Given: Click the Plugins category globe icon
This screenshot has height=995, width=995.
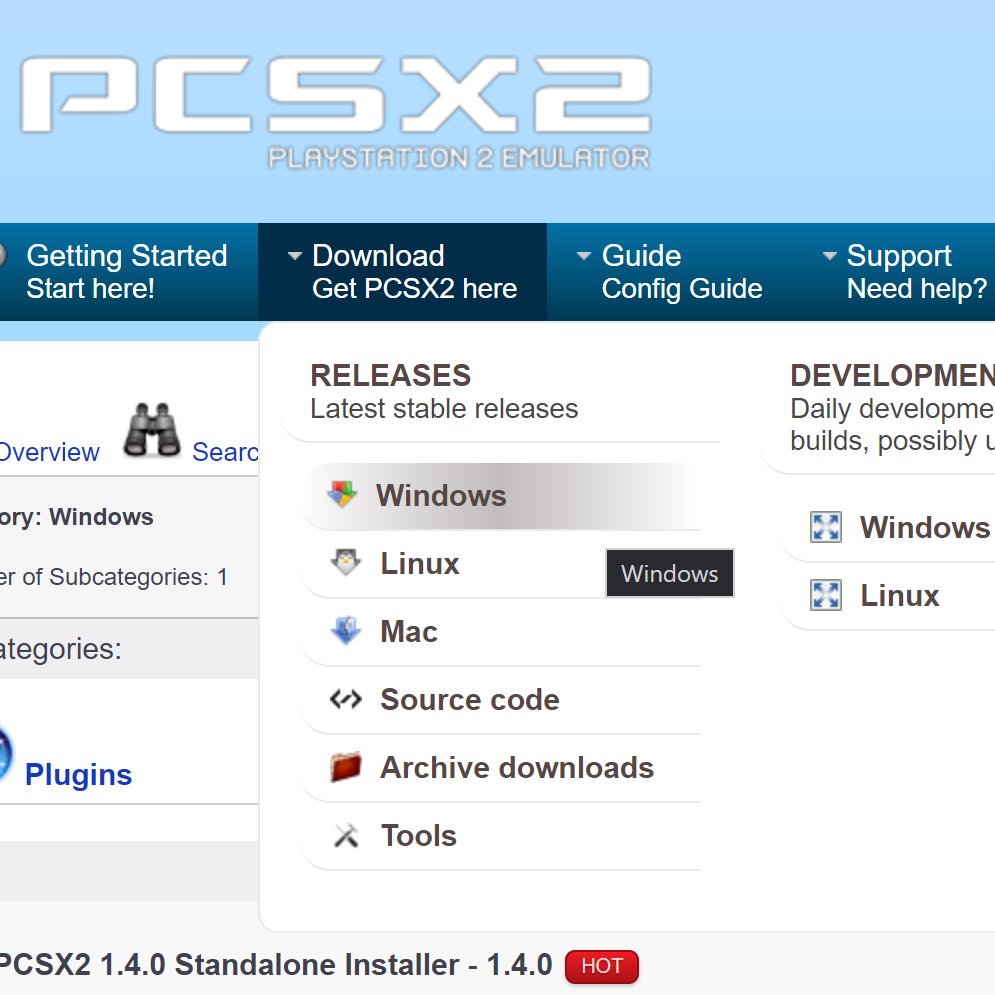Looking at the screenshot, I should pyautogui.click(x=5, y=753).
